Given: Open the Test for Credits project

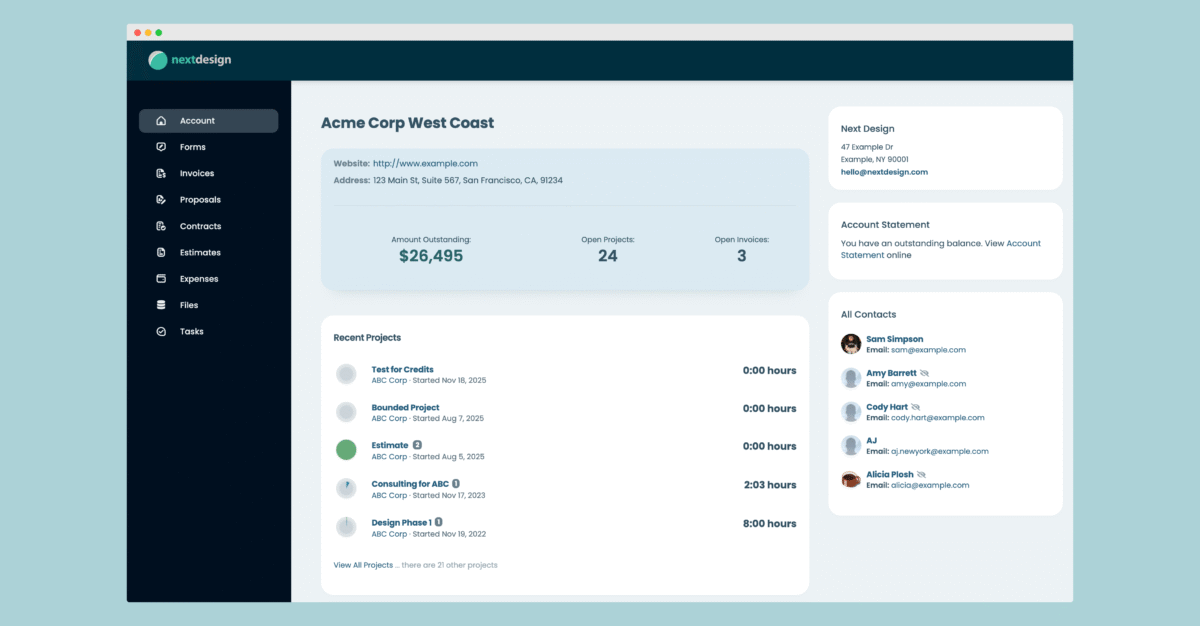Looking at the screenshot, I should tap(403, 369).
